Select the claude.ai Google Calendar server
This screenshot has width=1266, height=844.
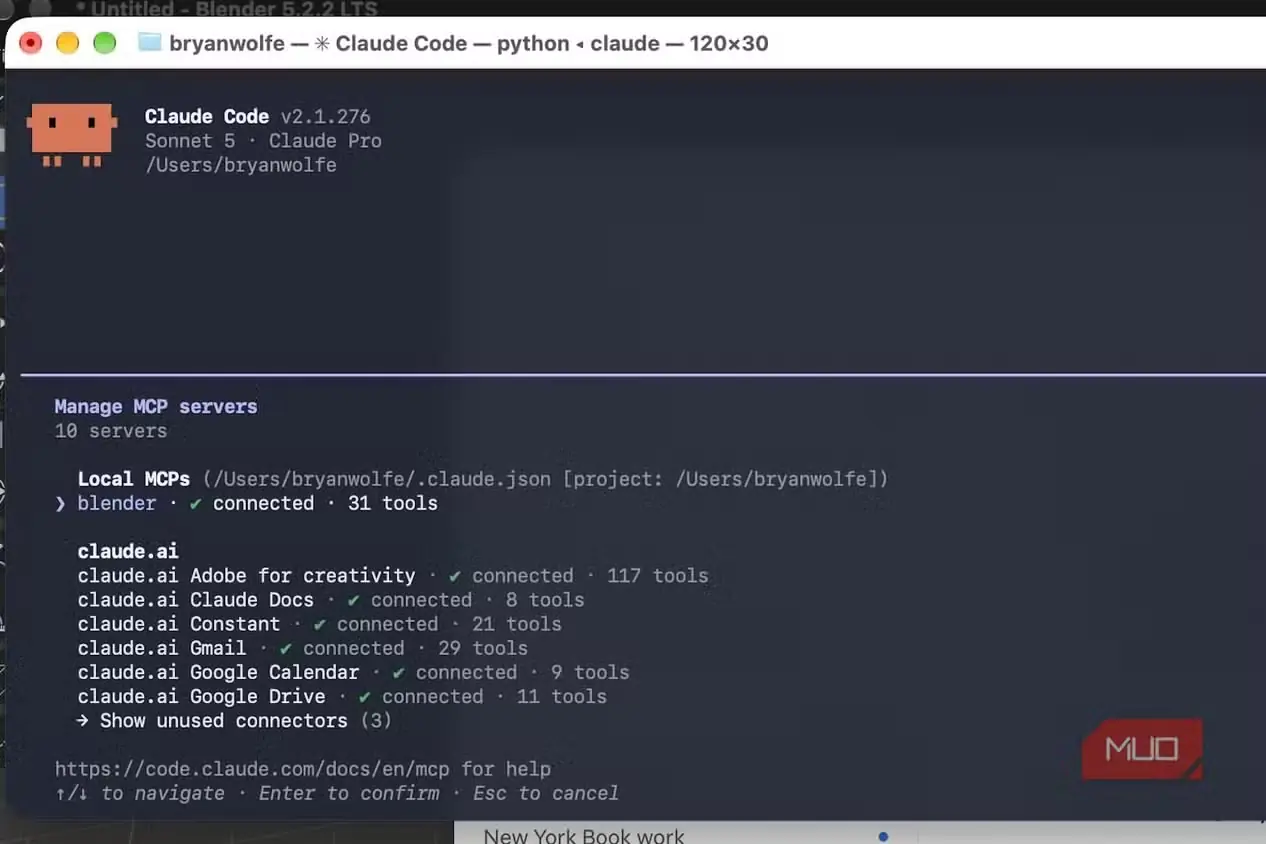[354, 672]
